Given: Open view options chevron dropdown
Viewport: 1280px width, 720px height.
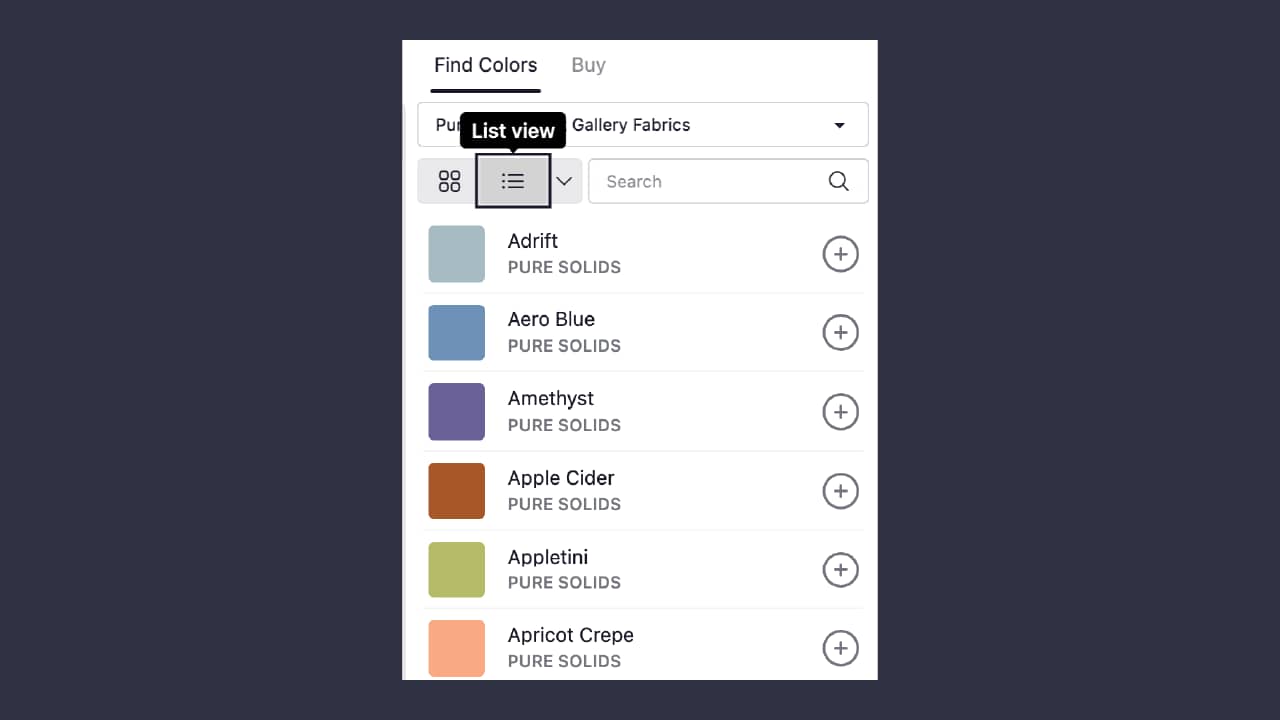Looking at the screenshot, I should pos(564,181).
